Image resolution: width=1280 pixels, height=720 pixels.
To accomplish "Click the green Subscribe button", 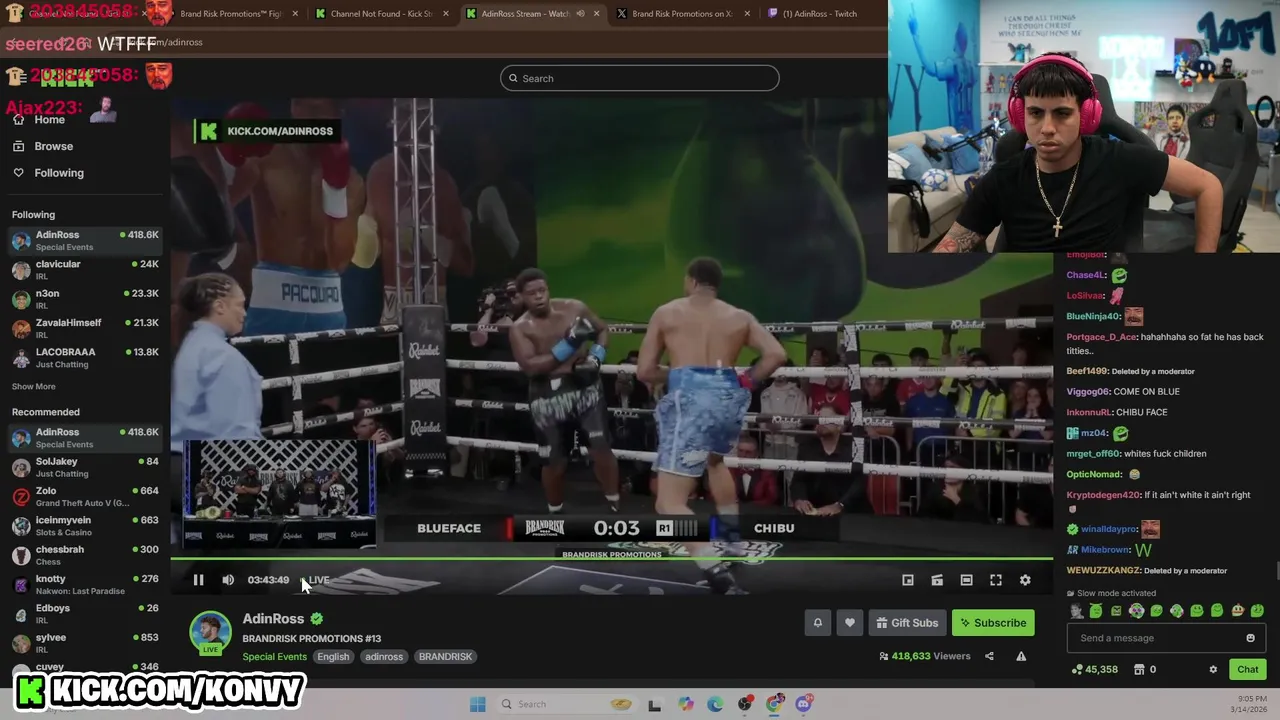I will pyautogui.click(x=993, y=623).
